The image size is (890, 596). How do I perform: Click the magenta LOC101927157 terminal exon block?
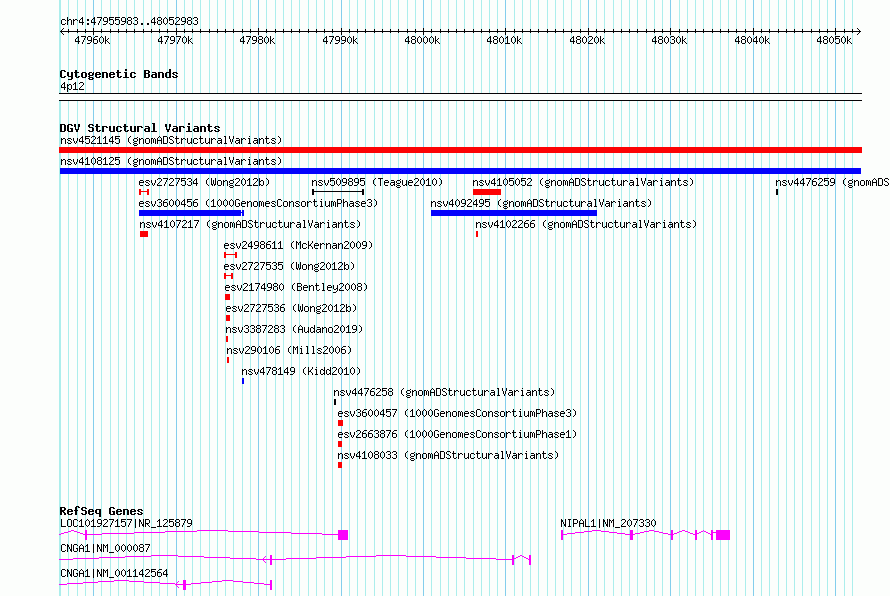[343, 535]
